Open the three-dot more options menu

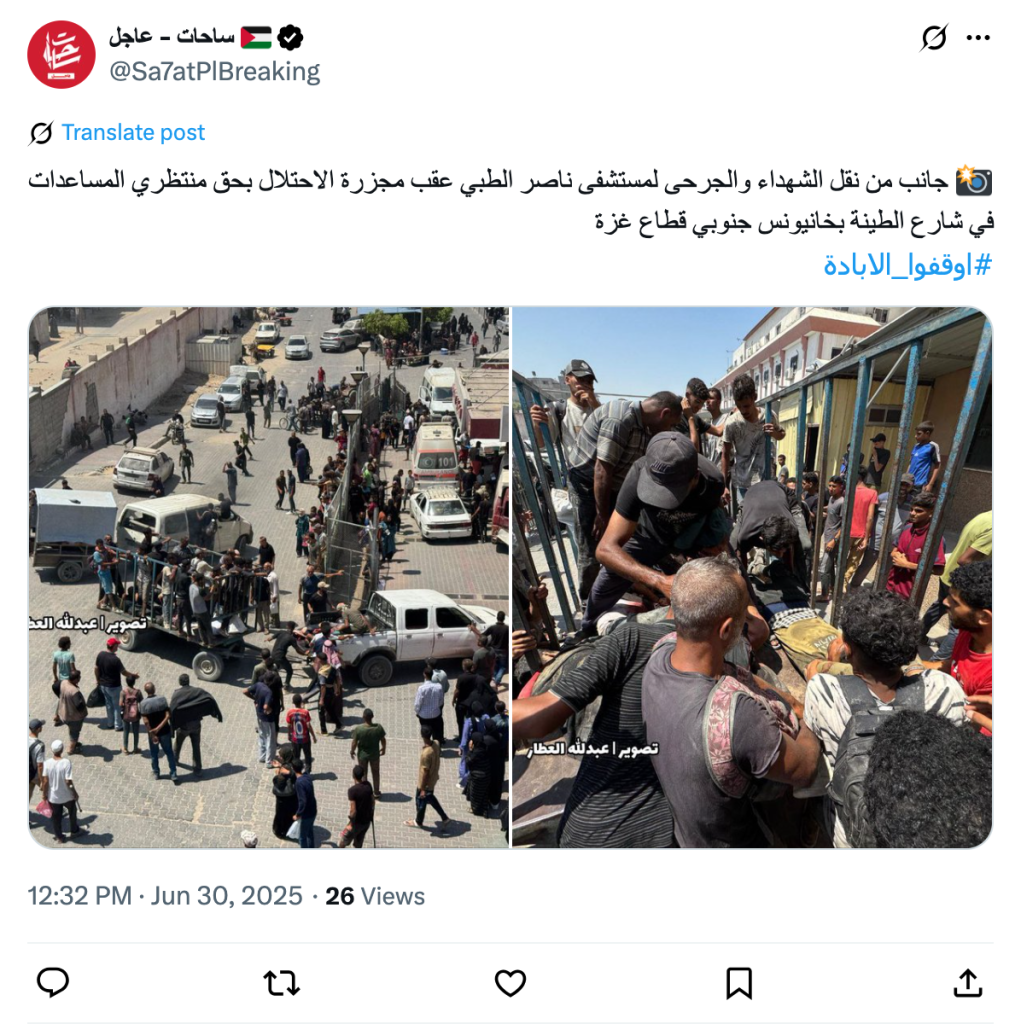pyautogui.click(x=978, y=38)
